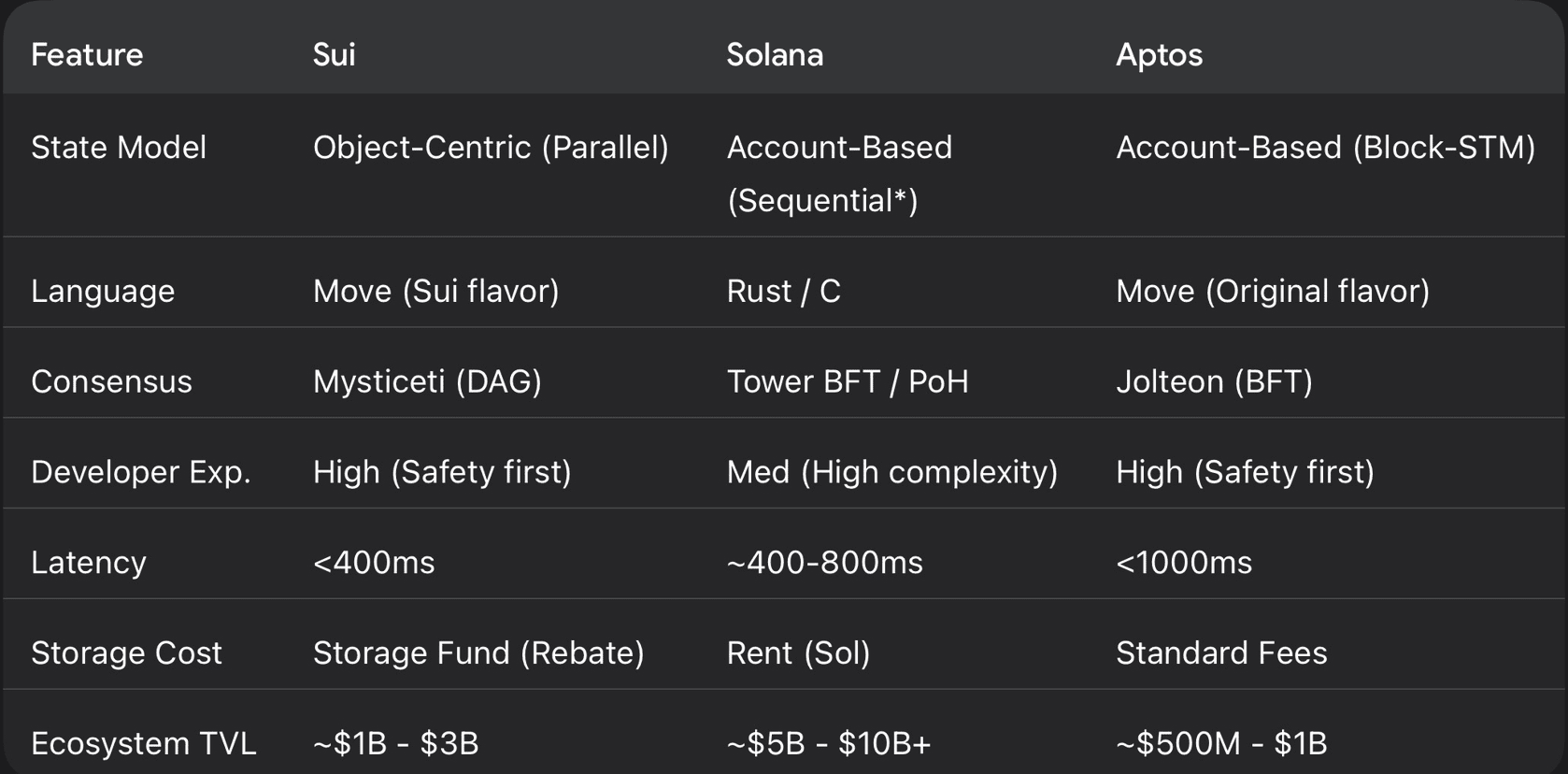Click Account-Based (Block-STM) cell
The height and width of the screenshot is (774, 1568).
point(1325,148)
